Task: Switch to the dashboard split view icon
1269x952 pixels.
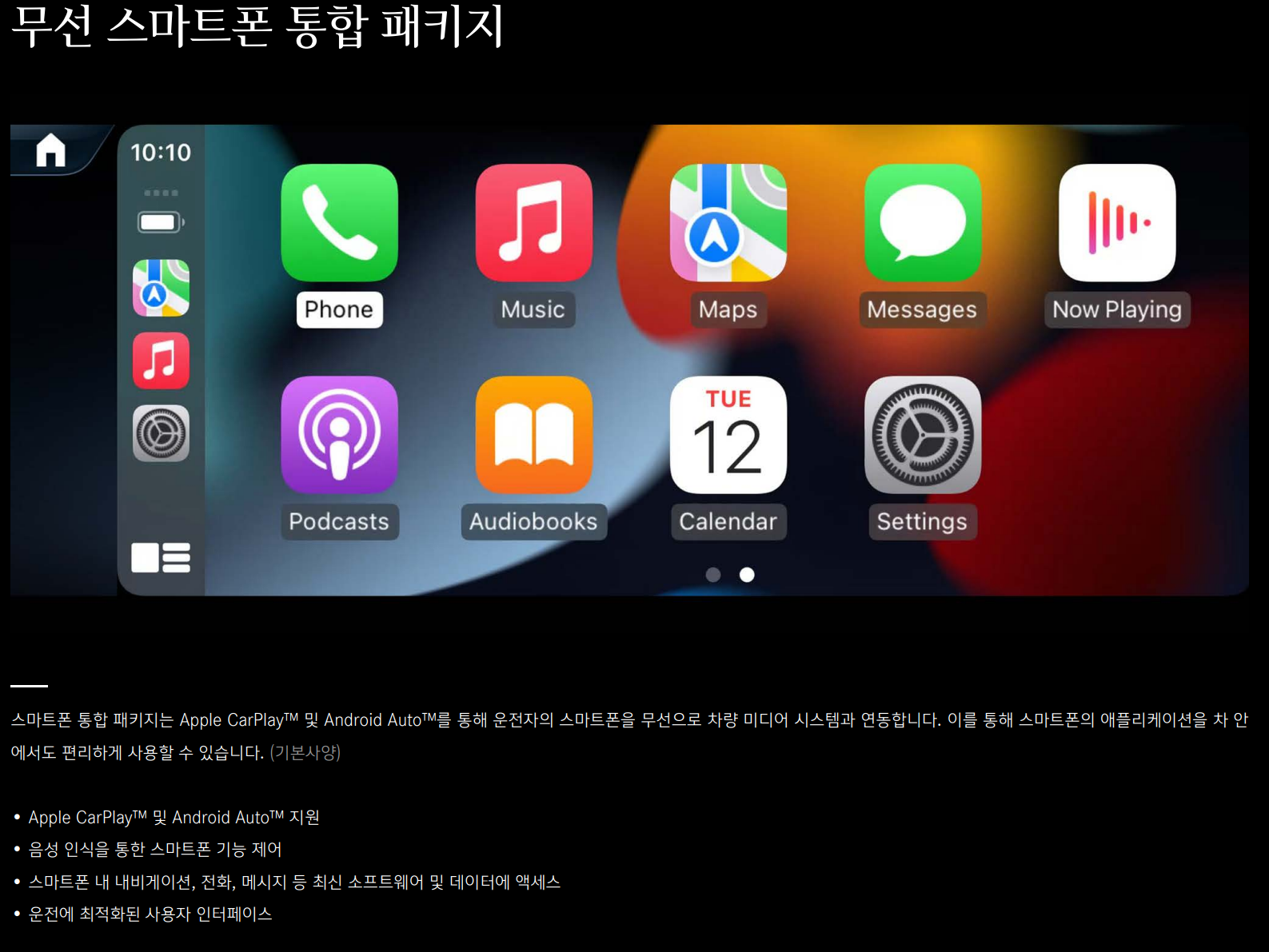Action: 161,557
